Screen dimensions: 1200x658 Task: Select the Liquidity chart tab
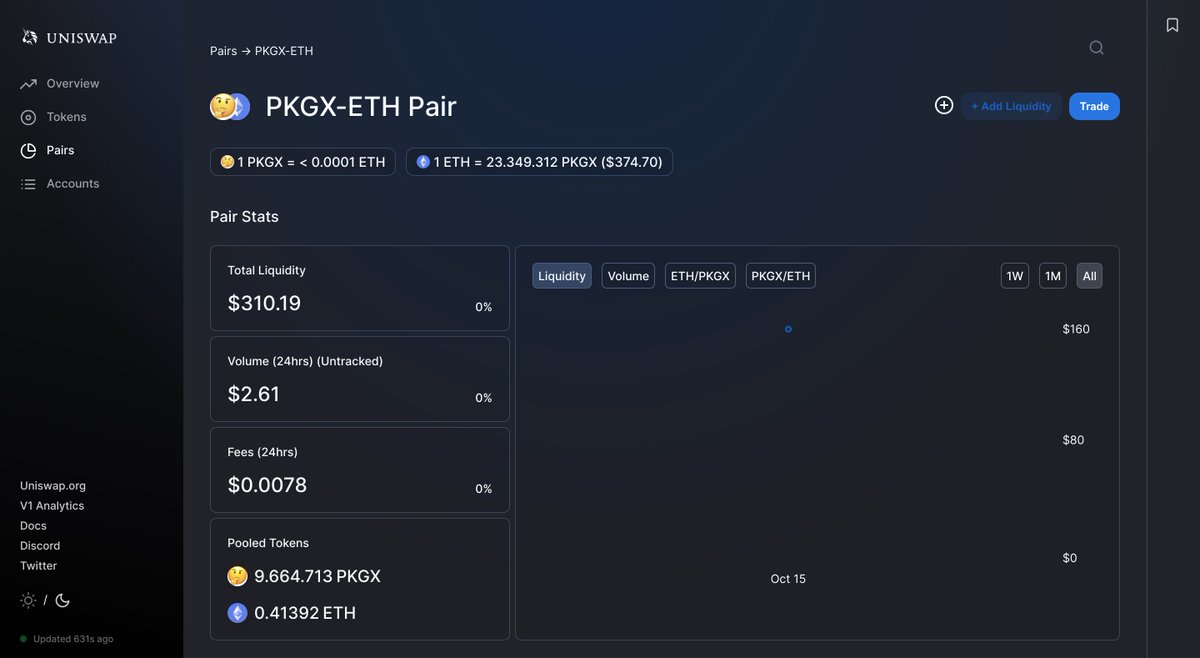562,276
